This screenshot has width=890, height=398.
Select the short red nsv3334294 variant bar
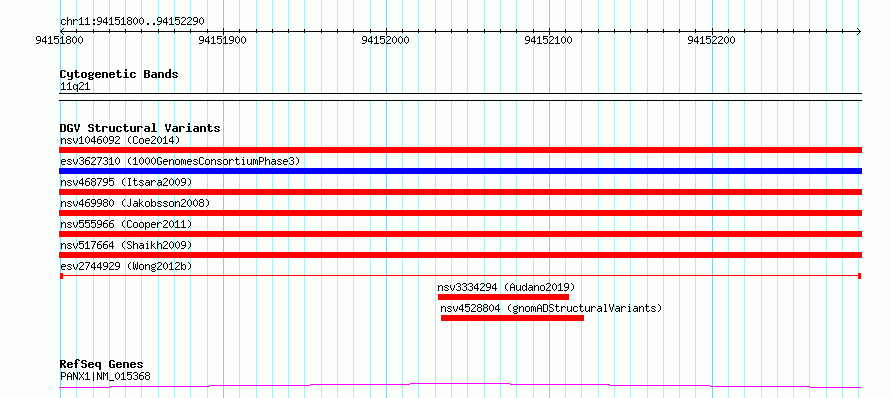(x=503, y=297)
